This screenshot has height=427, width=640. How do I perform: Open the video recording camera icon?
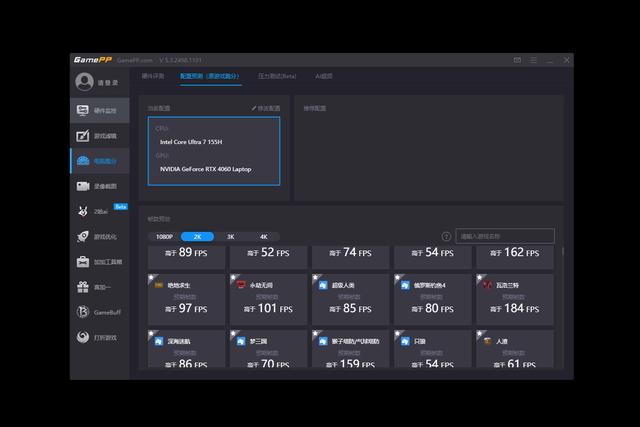click(x=82, y=186)
